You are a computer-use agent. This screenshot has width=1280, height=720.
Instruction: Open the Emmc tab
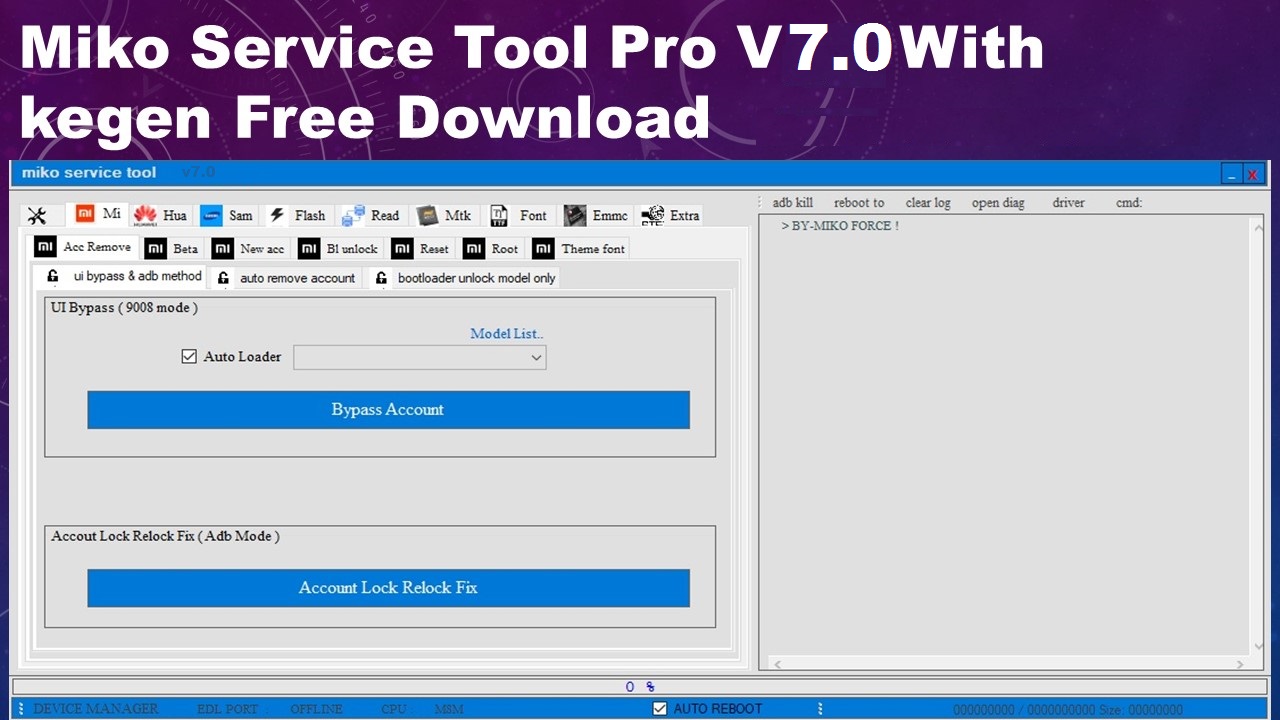coord(596,215)
